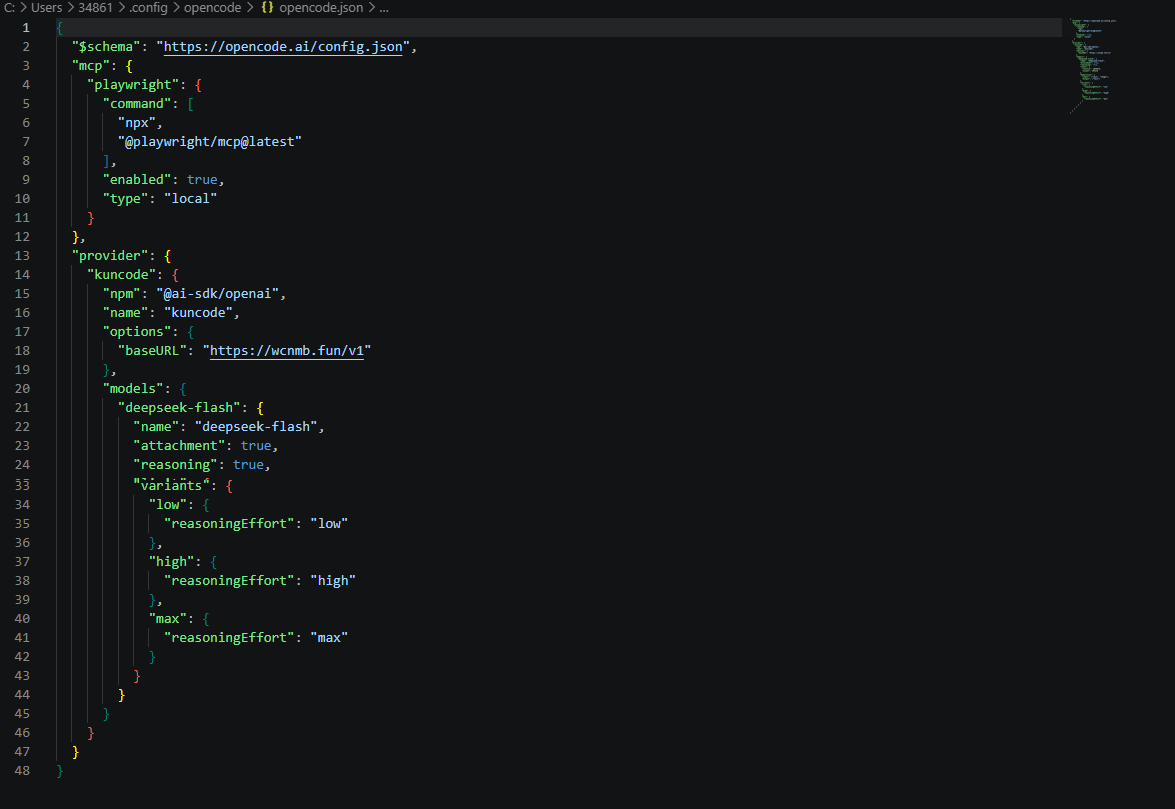
Task: Choose the .config breadcrumb item
Action: click(x=148, y=7)
